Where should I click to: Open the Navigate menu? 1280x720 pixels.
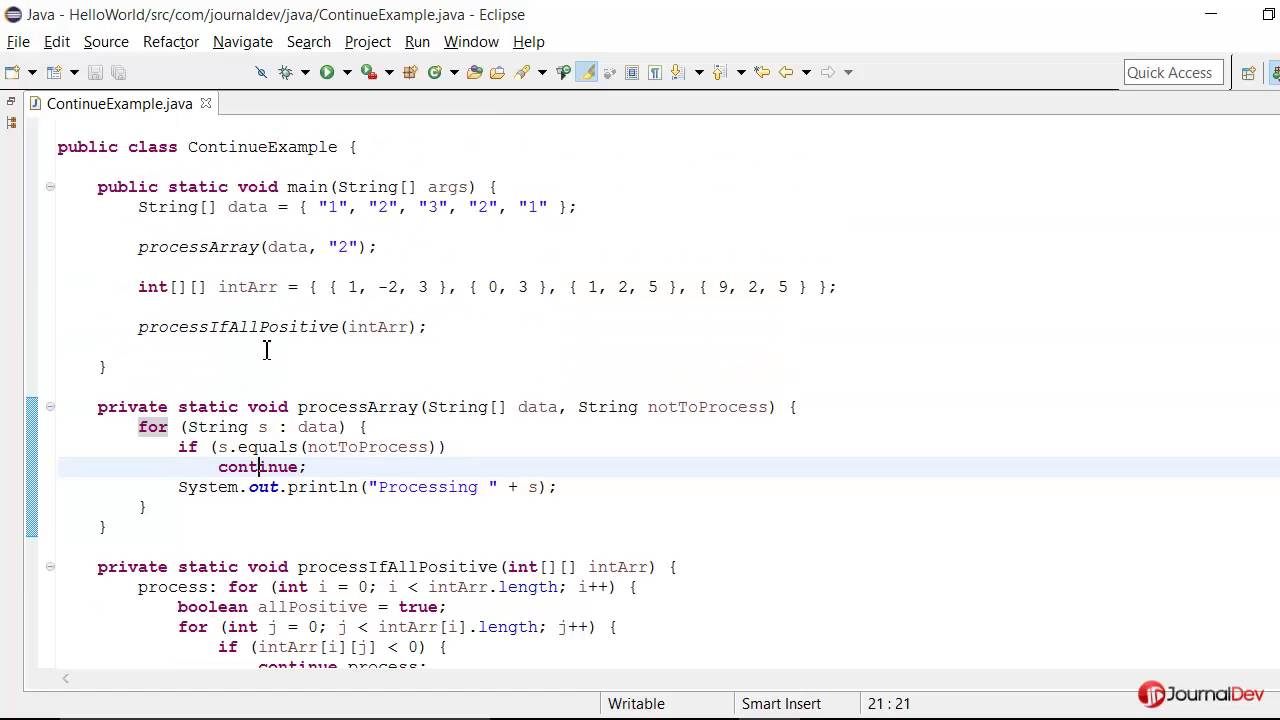(243, 41)
